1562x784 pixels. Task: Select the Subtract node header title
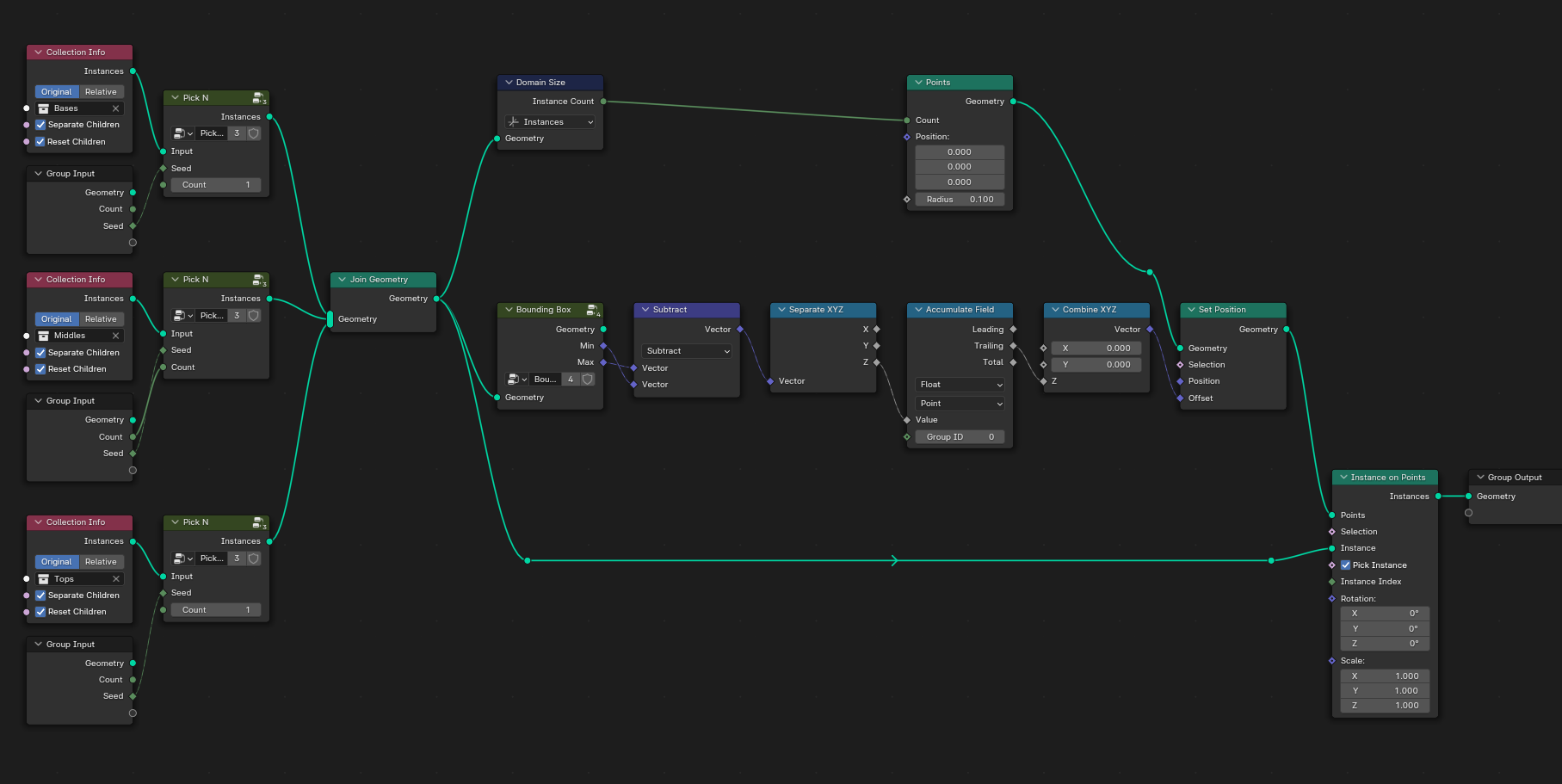tap(670, 310)
